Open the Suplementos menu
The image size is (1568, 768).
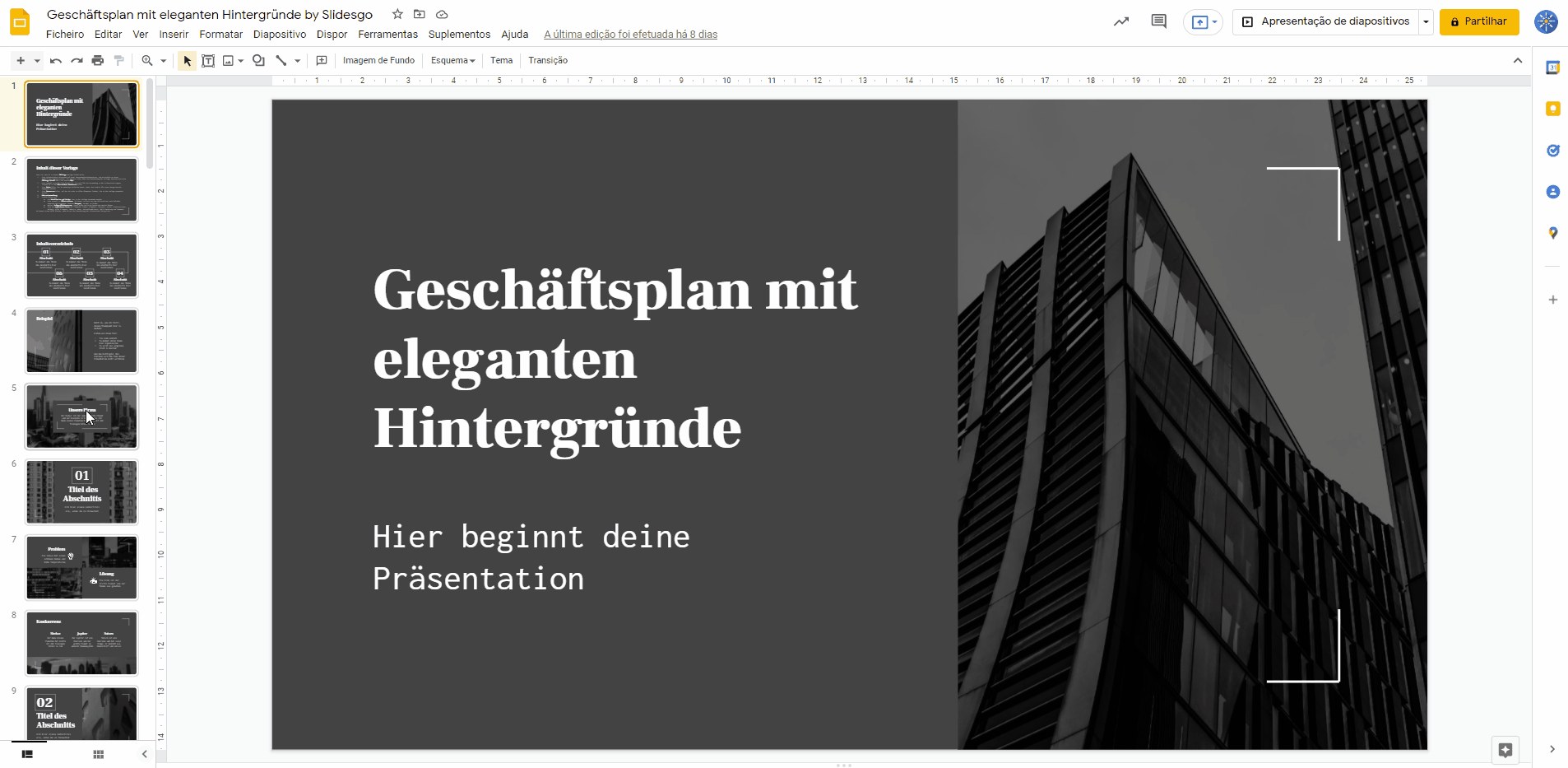459,35
